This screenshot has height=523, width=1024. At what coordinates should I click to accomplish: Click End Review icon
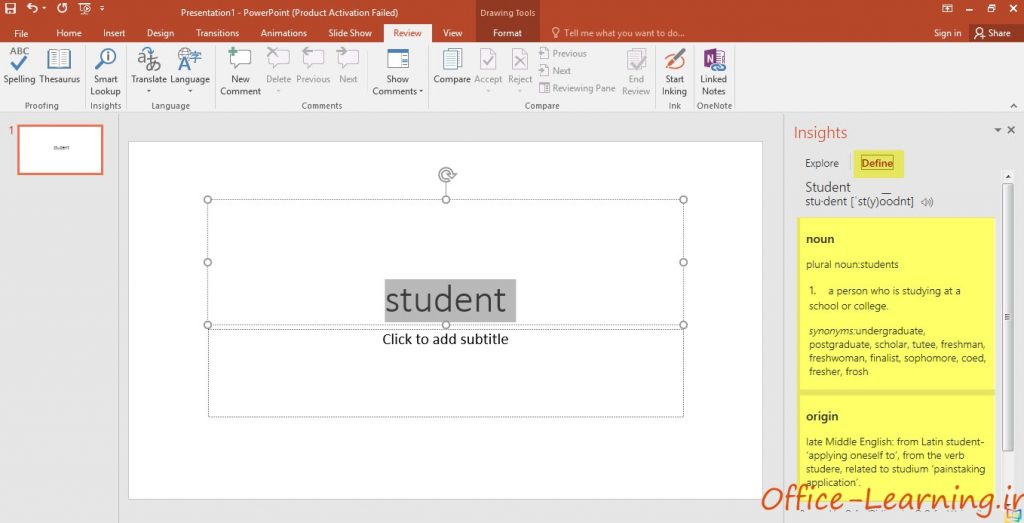(636, 59)
